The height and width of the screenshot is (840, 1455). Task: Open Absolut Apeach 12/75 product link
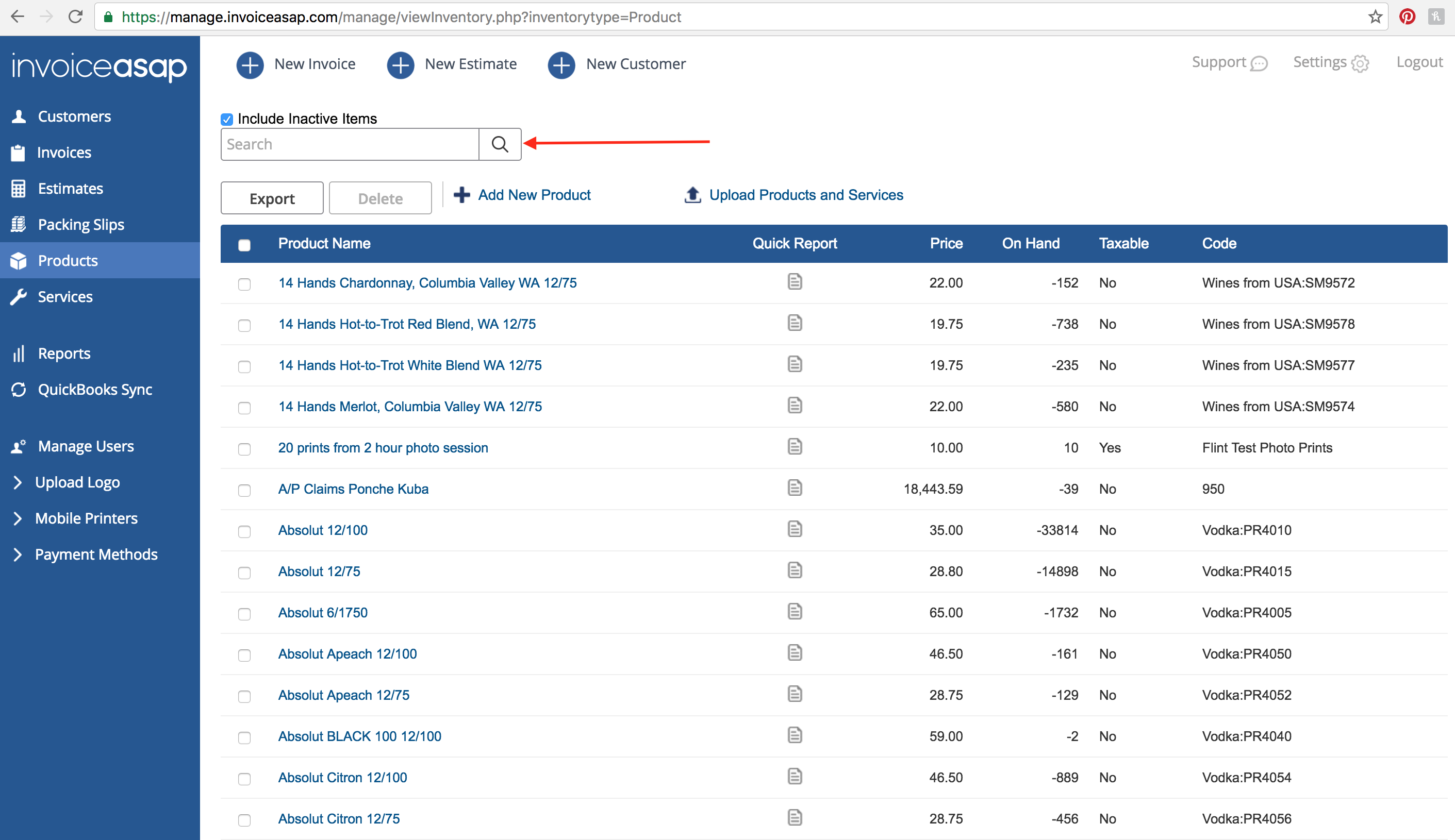pos(343,695)
